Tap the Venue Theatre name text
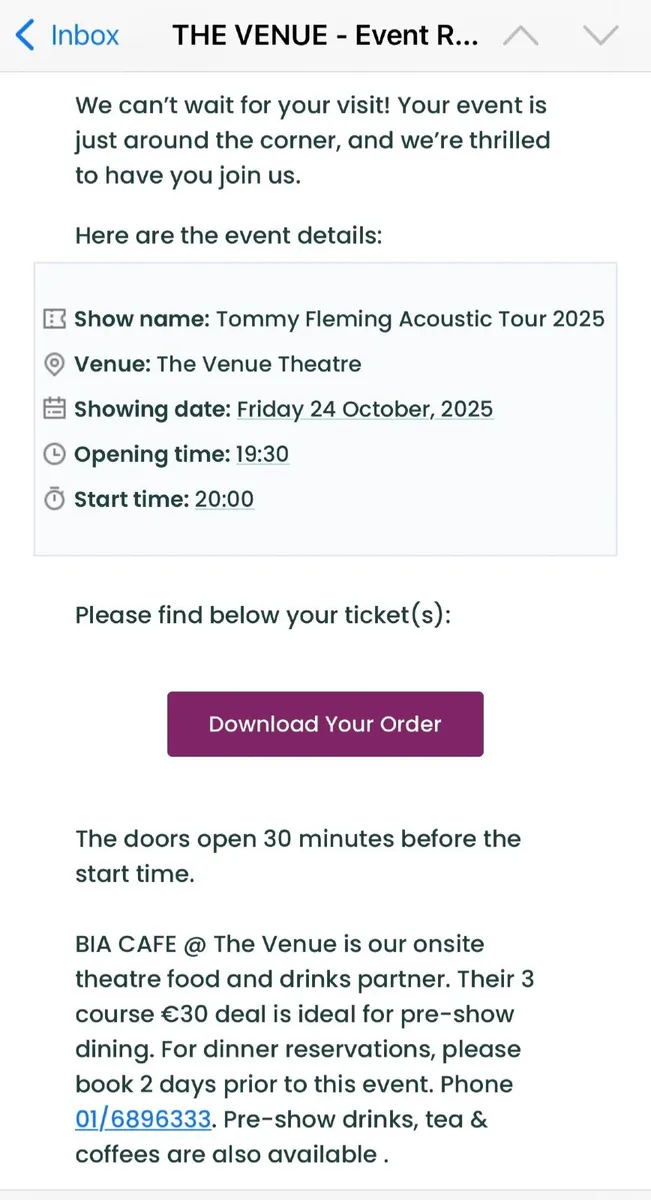 [x=258, y=364]
